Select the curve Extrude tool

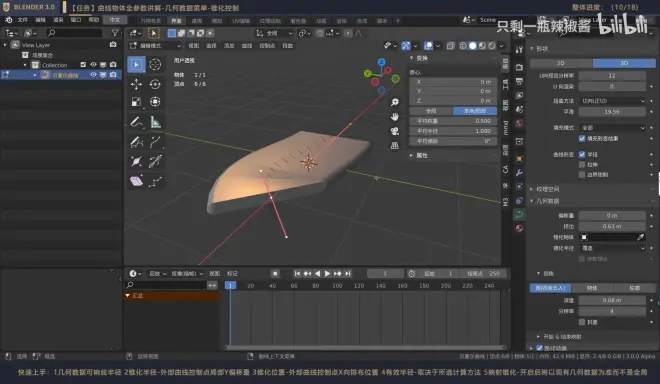[155, 142]
